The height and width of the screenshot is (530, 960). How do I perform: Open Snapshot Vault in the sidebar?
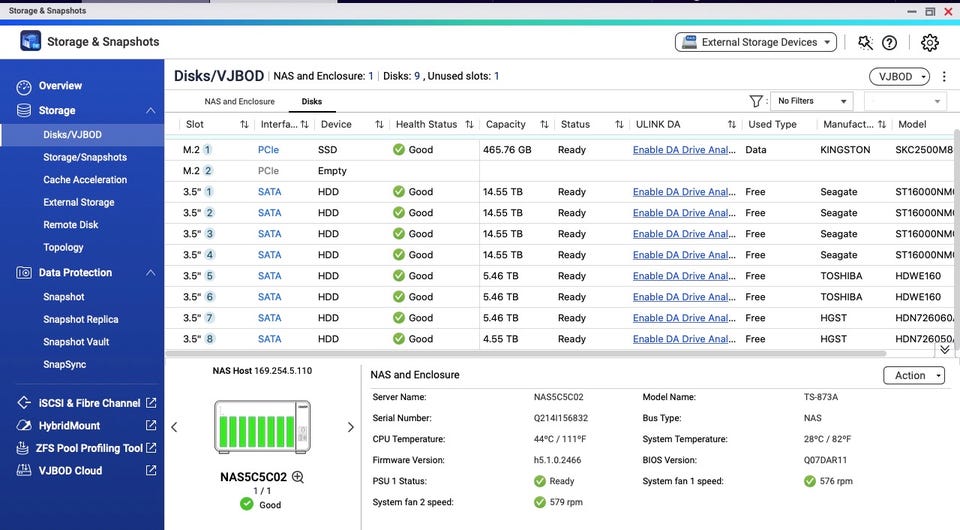(x=76, y=342)
